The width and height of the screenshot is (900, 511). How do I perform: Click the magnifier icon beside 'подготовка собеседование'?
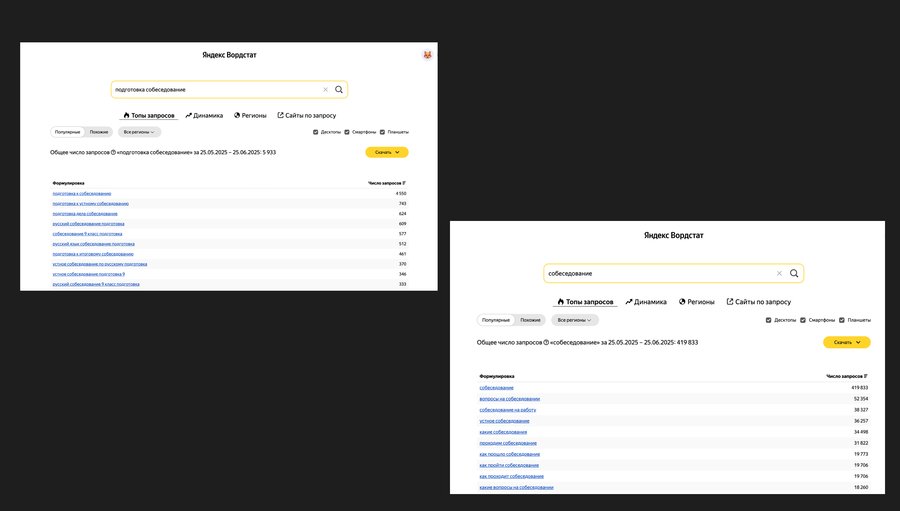[x=339, y=90]
